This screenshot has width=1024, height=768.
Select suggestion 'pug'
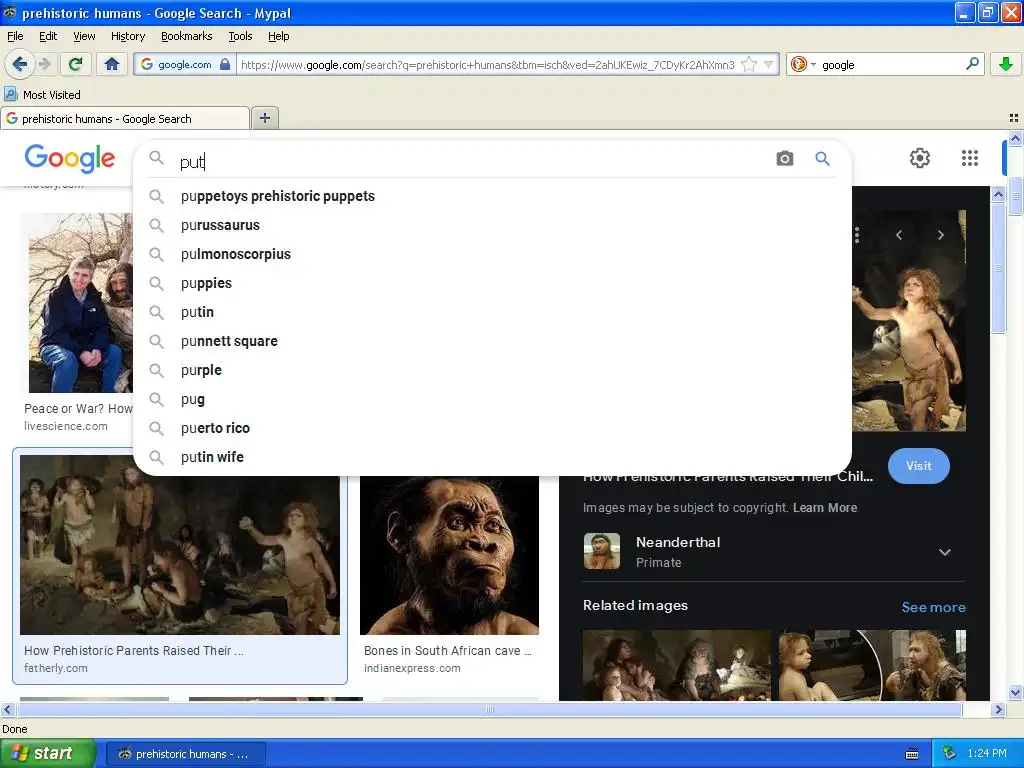point(492,399)
